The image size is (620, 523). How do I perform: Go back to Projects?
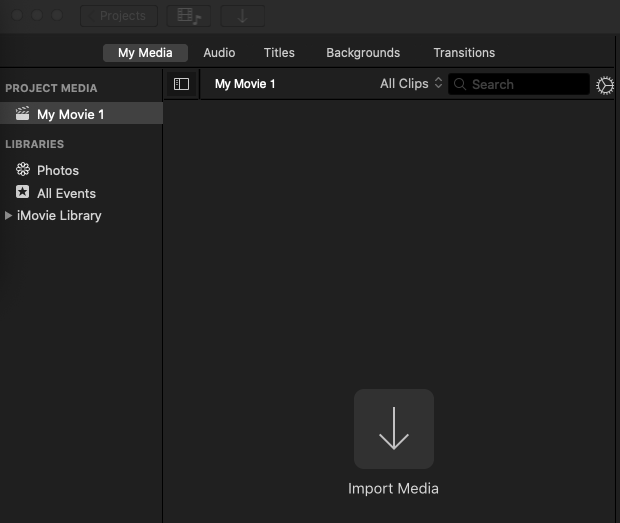(x=119, y=16)
